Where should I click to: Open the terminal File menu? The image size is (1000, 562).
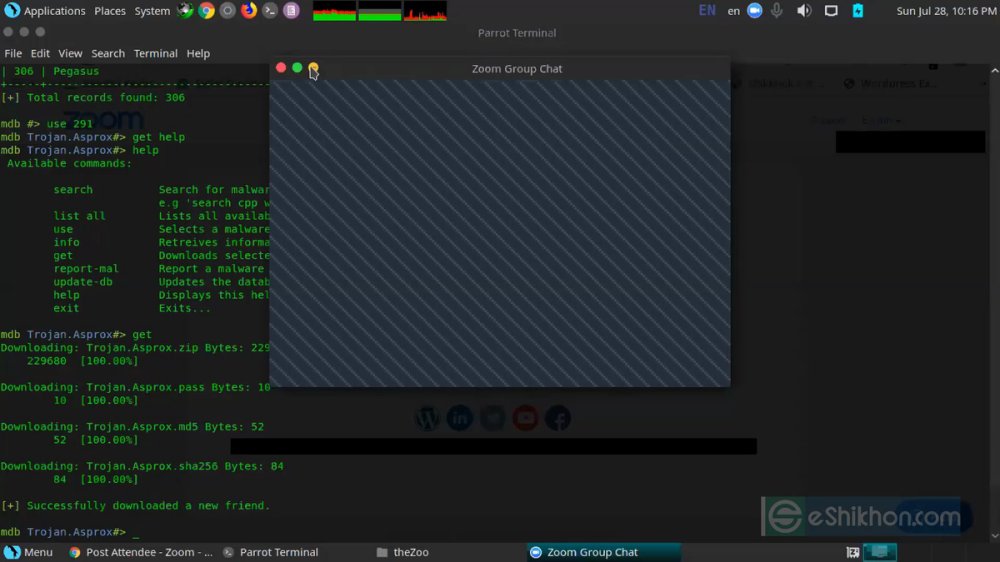tap(13, 54)
